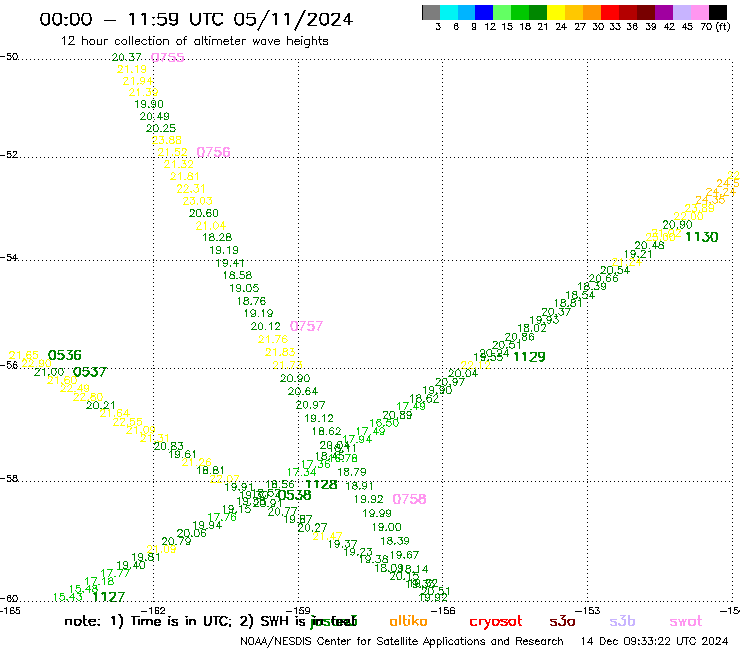Image resolution: width=740 pixels, height=650 pixels.
Task: Click the cyan 6 ft legend swatch
Action: [x=449, y=13]
